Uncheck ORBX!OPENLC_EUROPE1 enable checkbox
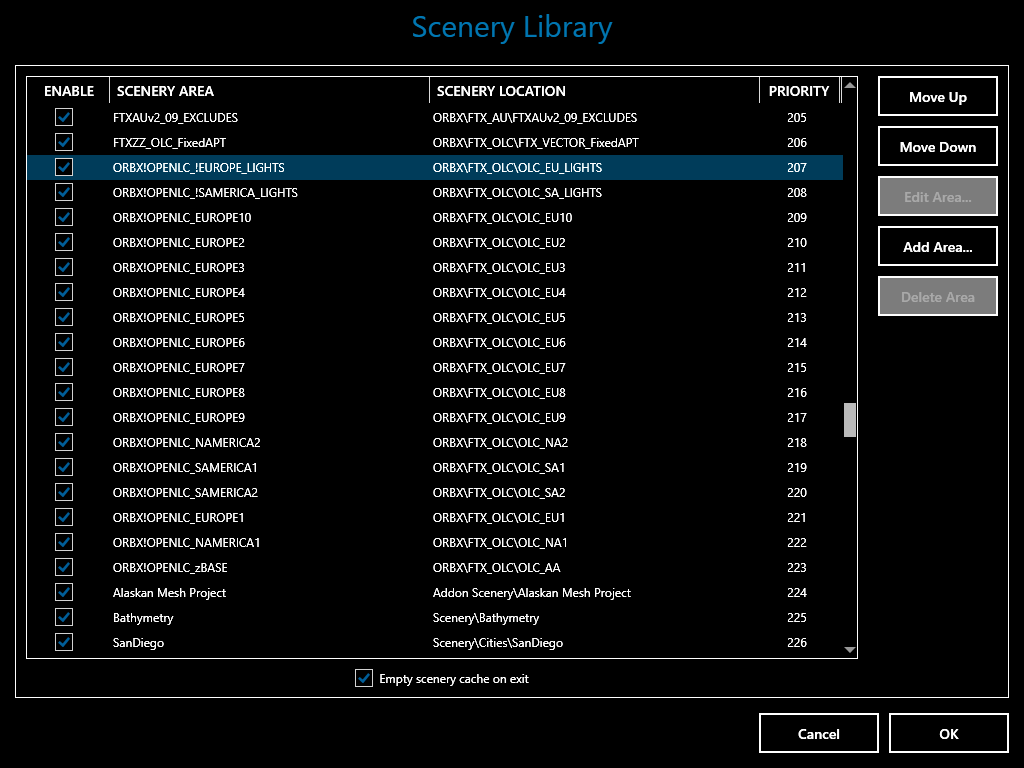The height and width of the screenshot is (768, 1024). pos(64,517)
